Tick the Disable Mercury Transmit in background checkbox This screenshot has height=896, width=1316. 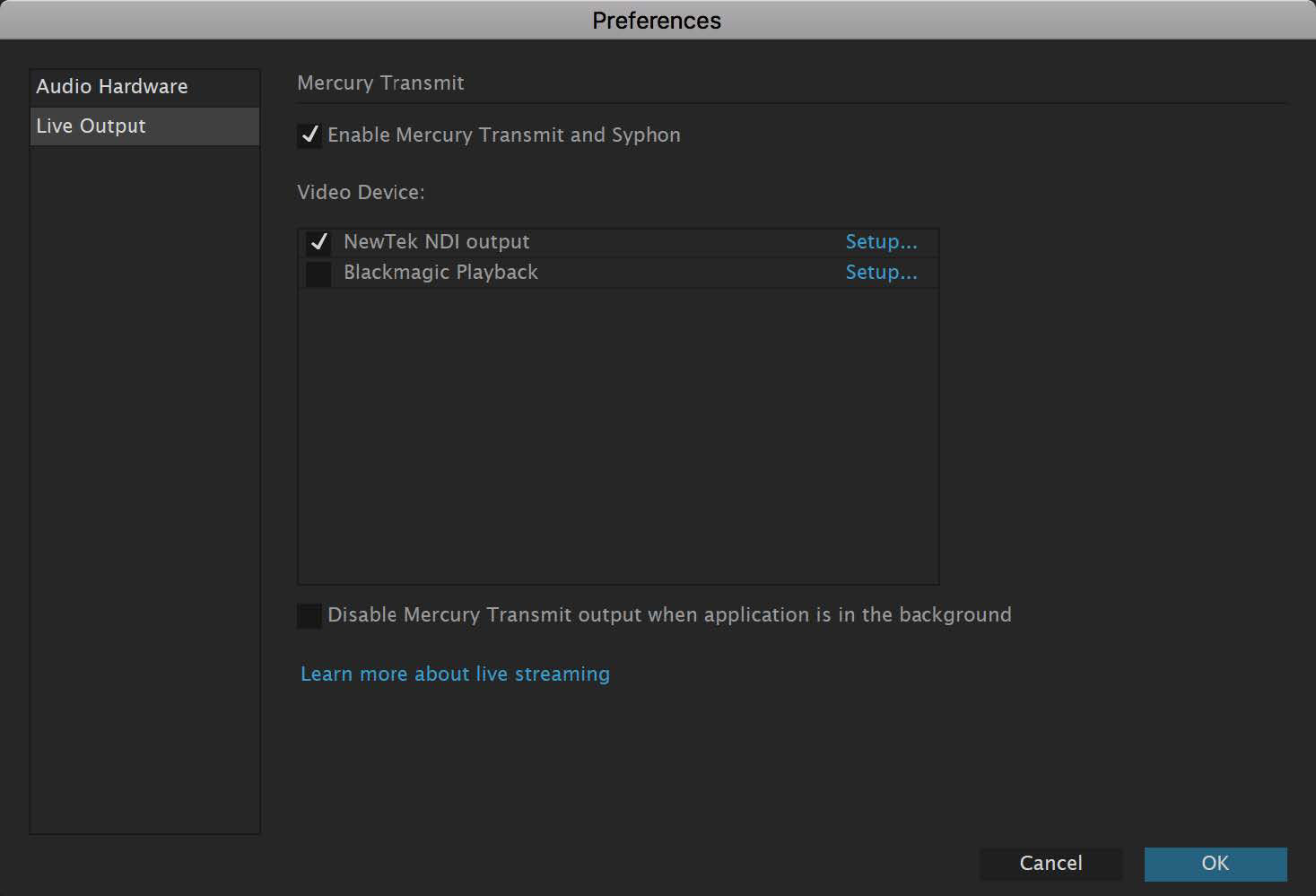309,615
